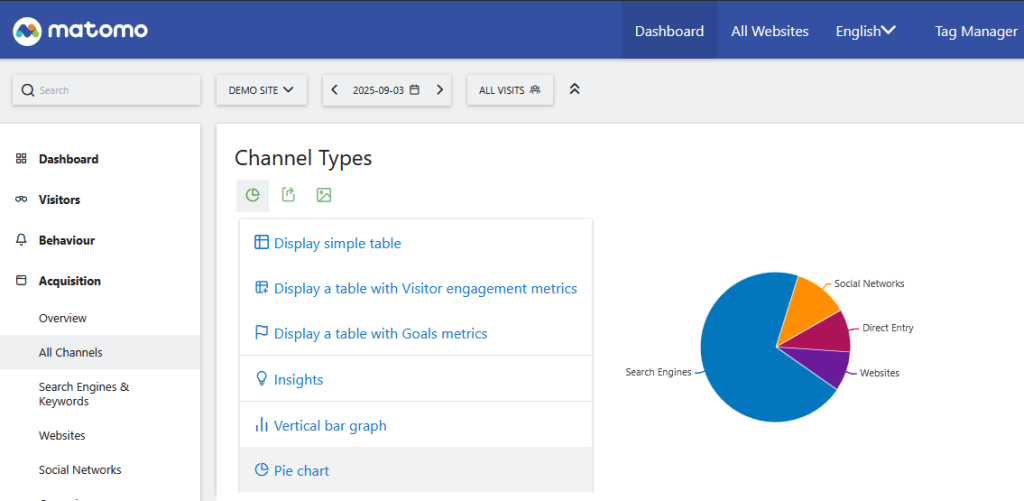The height and width of the screenshot is (501, 1024).
Task: Select Display simple table option
Action: coord(337,243)
